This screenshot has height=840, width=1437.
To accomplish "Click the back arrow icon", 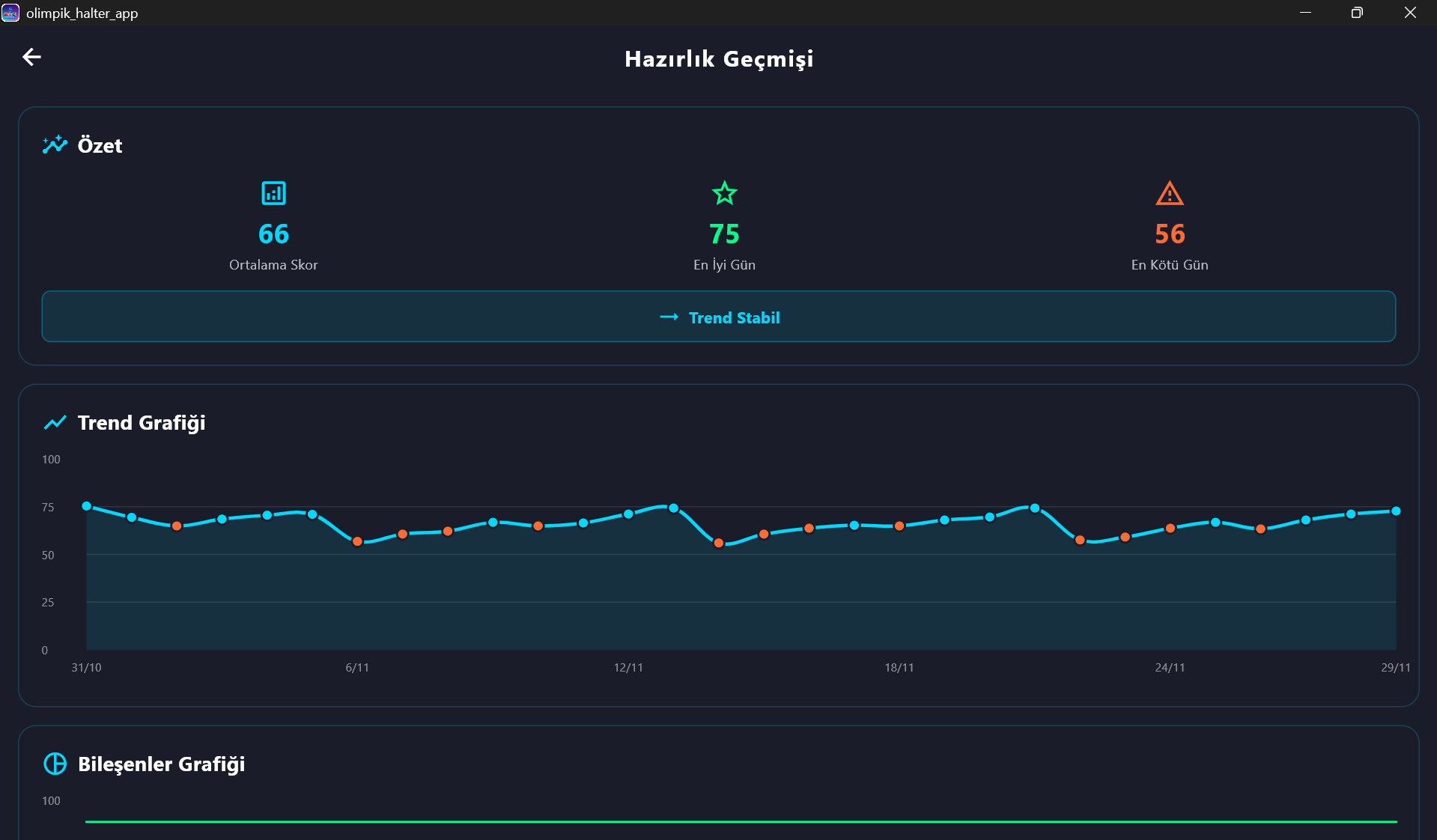I will pos(31,57).
